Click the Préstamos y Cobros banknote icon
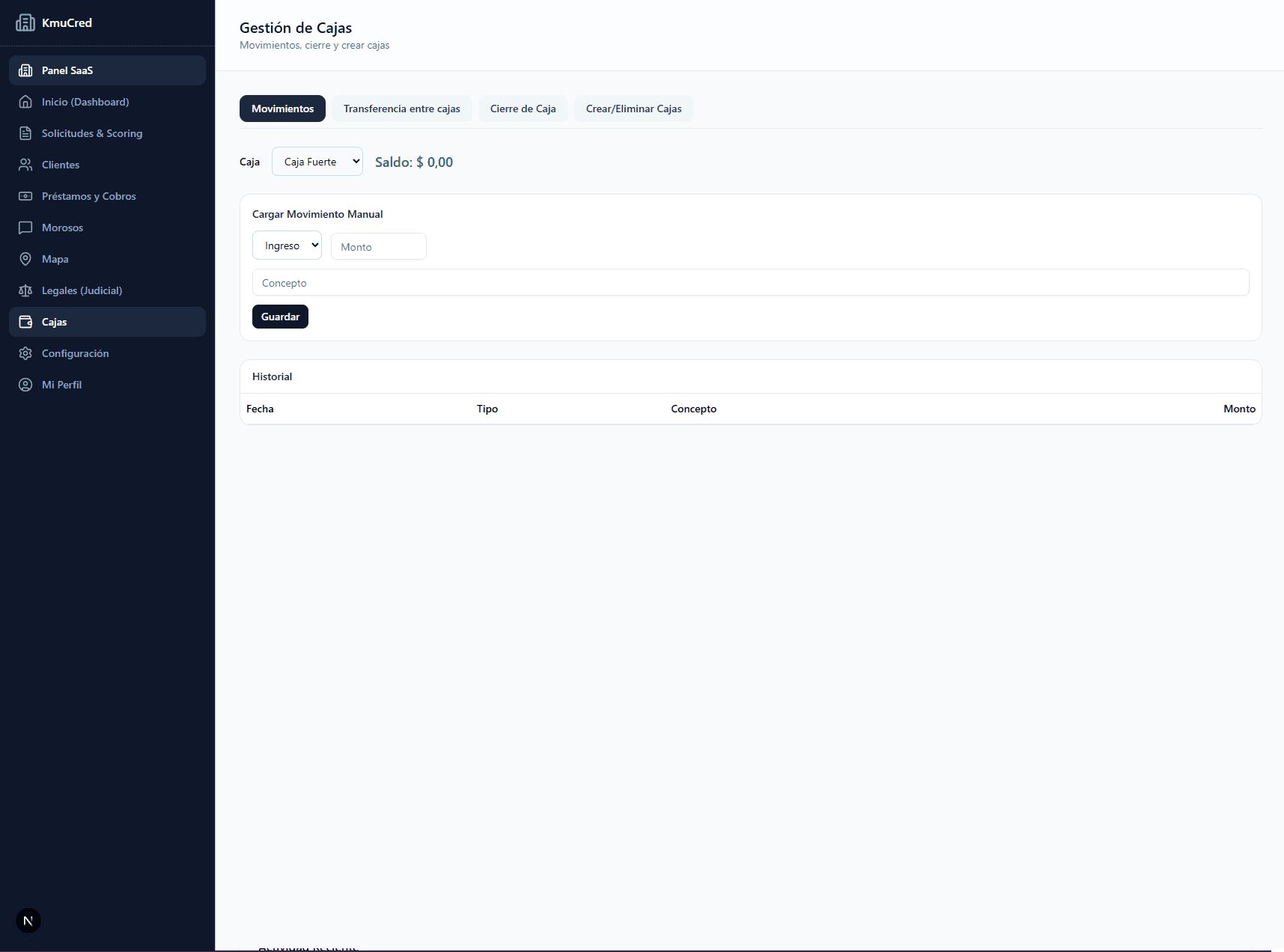Viewport: 1284px width, 952px height. 25,196
